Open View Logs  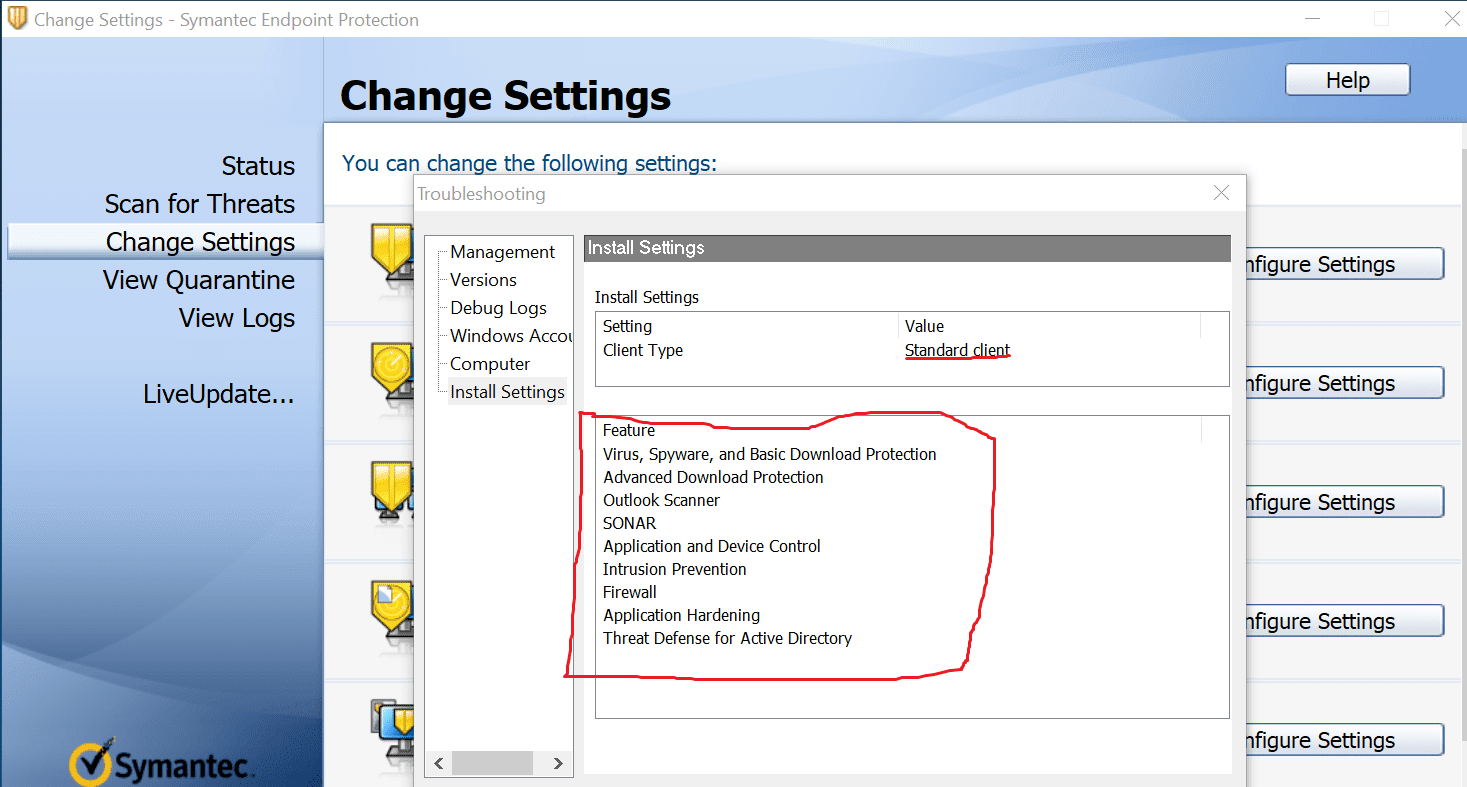pos(237,318)
